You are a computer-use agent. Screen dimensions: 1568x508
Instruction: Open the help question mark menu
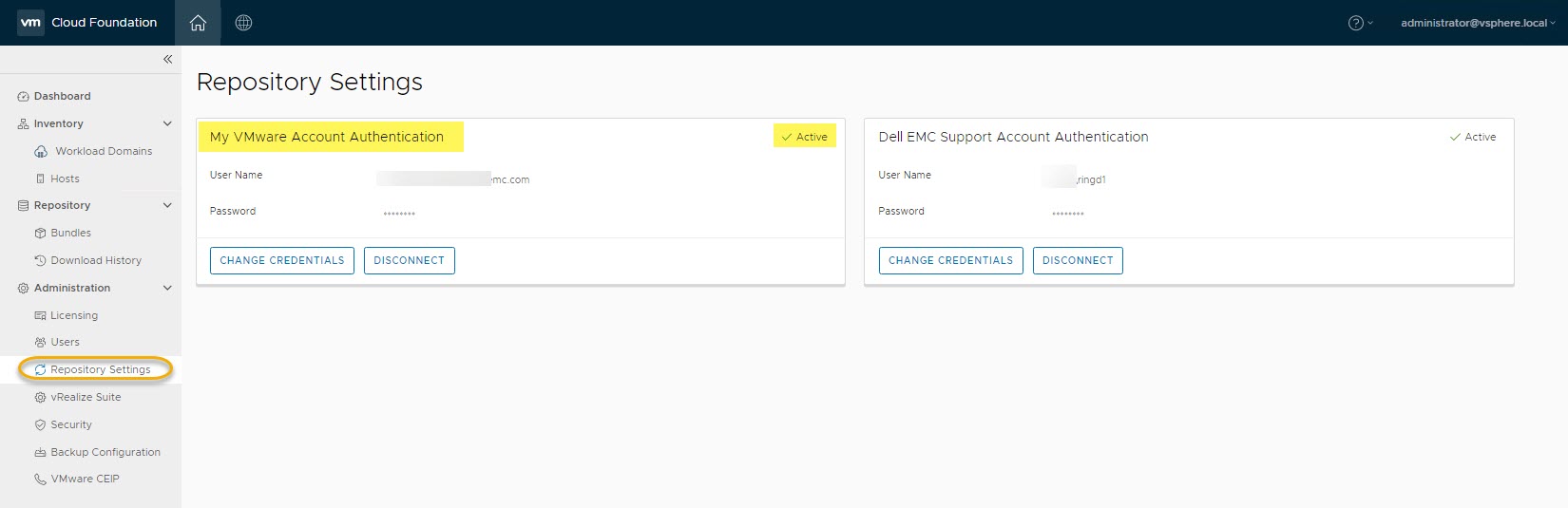1361,23
